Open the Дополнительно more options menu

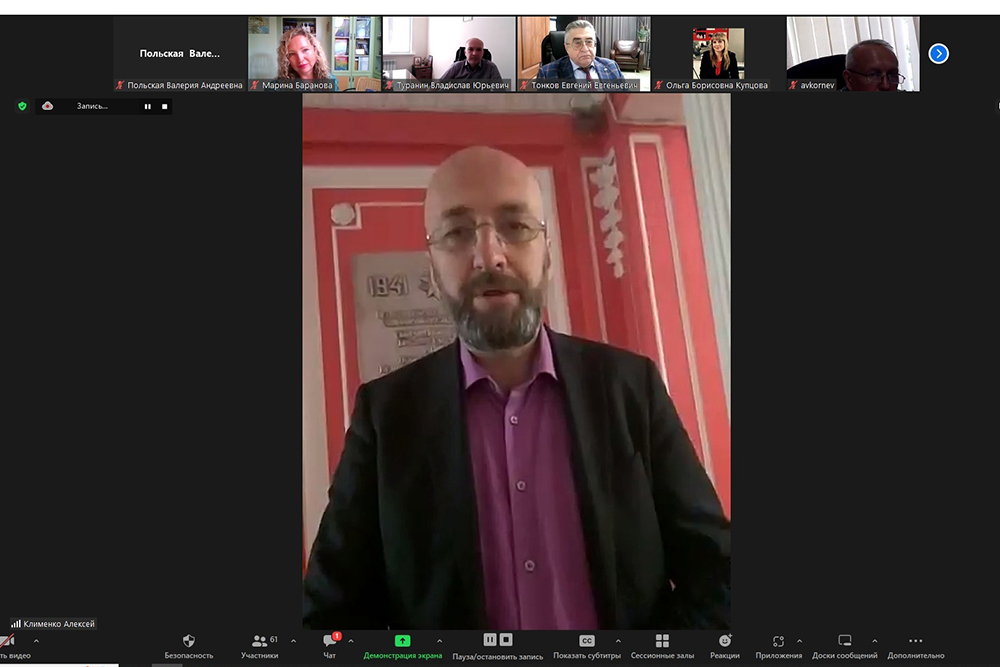pyautogui.click(x=915, y=641)
